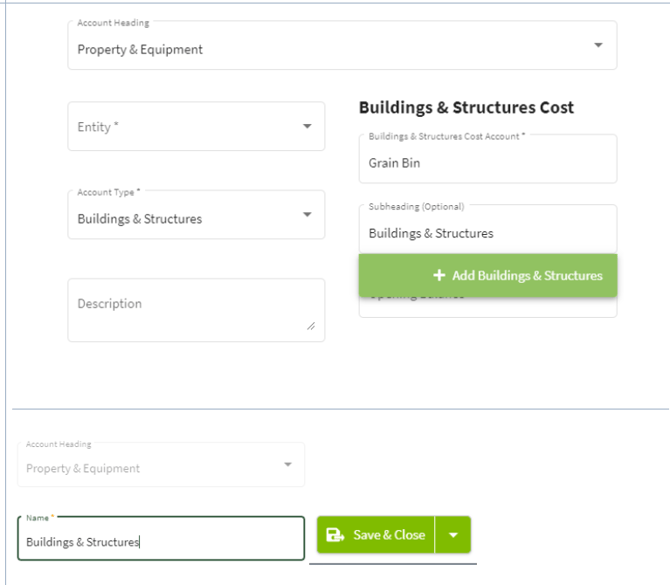Open the Save & Close split-button arrow
The image size is (670, 585).
[x=453, y=535]
